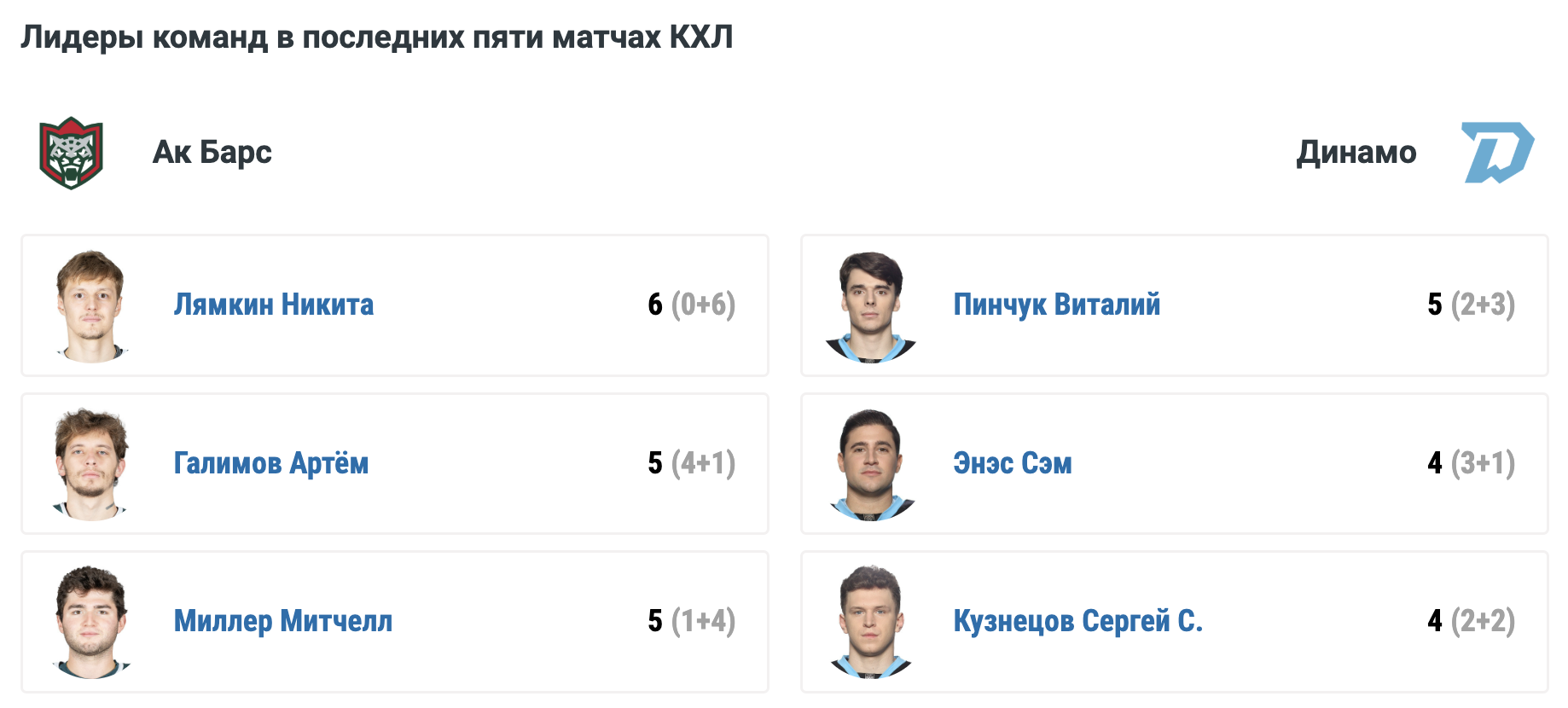Click Пинчук Виталий's player photo

point(871,306)
